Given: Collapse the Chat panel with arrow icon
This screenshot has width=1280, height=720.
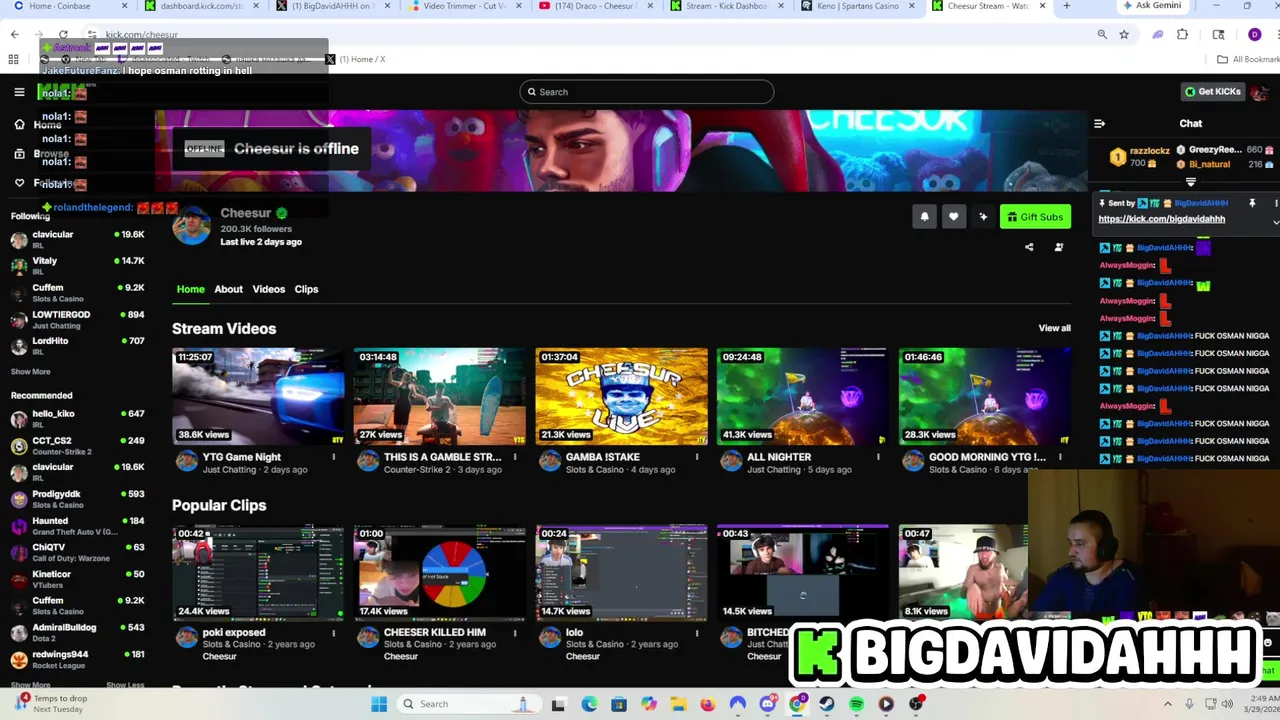Looking at the screenshot, I should 1099,123.
